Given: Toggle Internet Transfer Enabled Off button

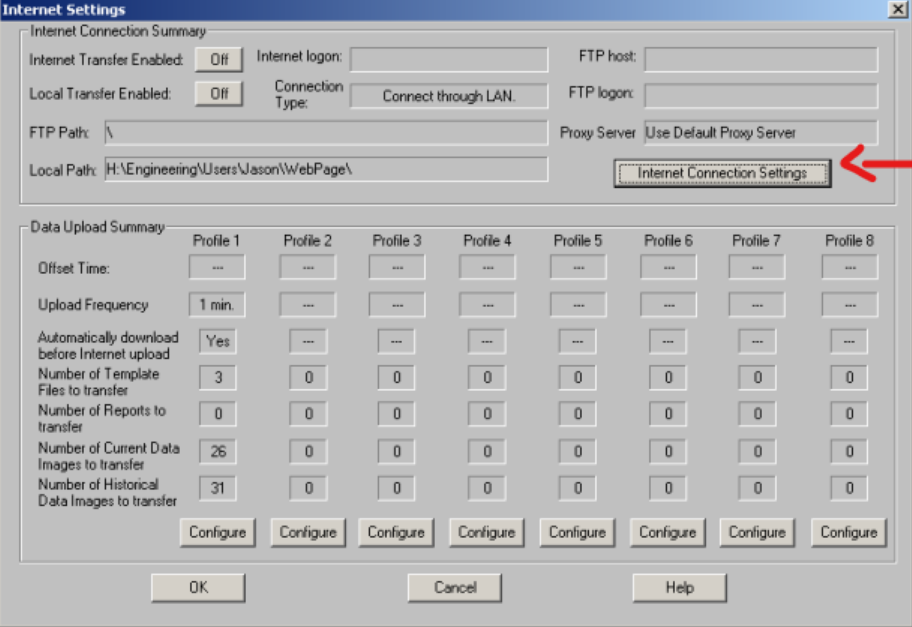Looking at the screenshot, I should pos(219,59).
